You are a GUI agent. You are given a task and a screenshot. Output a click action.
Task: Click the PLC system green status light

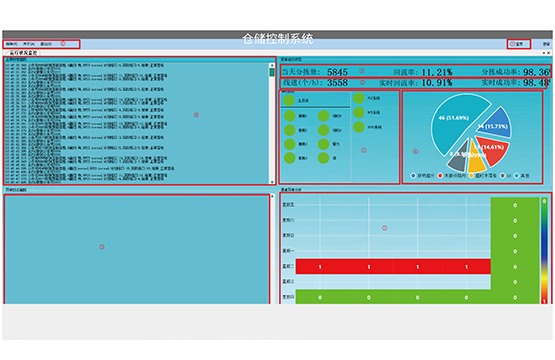click(359, 98)
